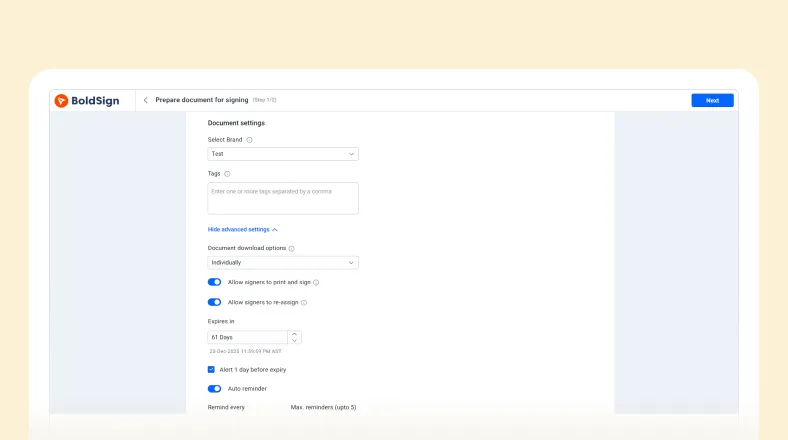Click the Next button
The width and height of the screenshot is (788, 440).
(712, 100)
